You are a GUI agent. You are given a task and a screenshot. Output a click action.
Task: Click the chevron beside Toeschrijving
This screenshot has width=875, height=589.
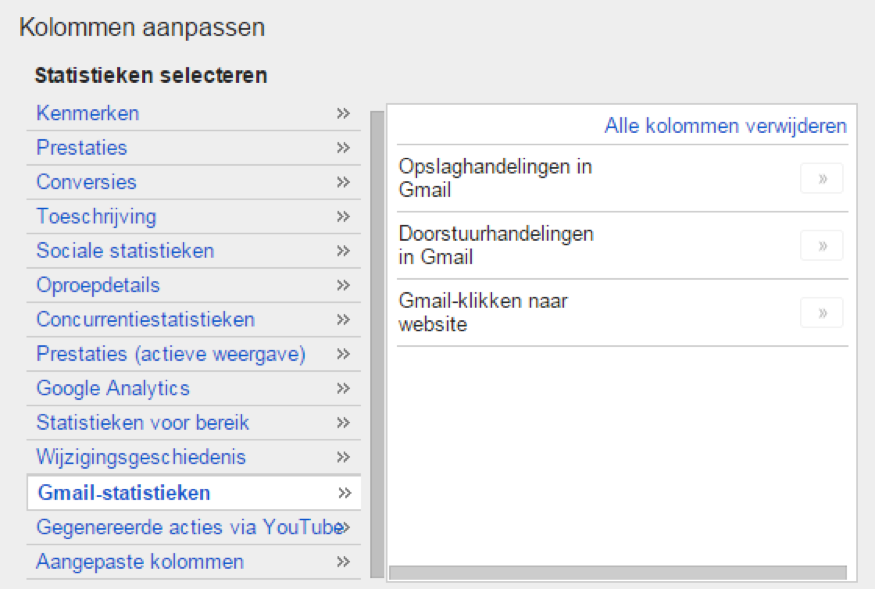tap(343, 217)
